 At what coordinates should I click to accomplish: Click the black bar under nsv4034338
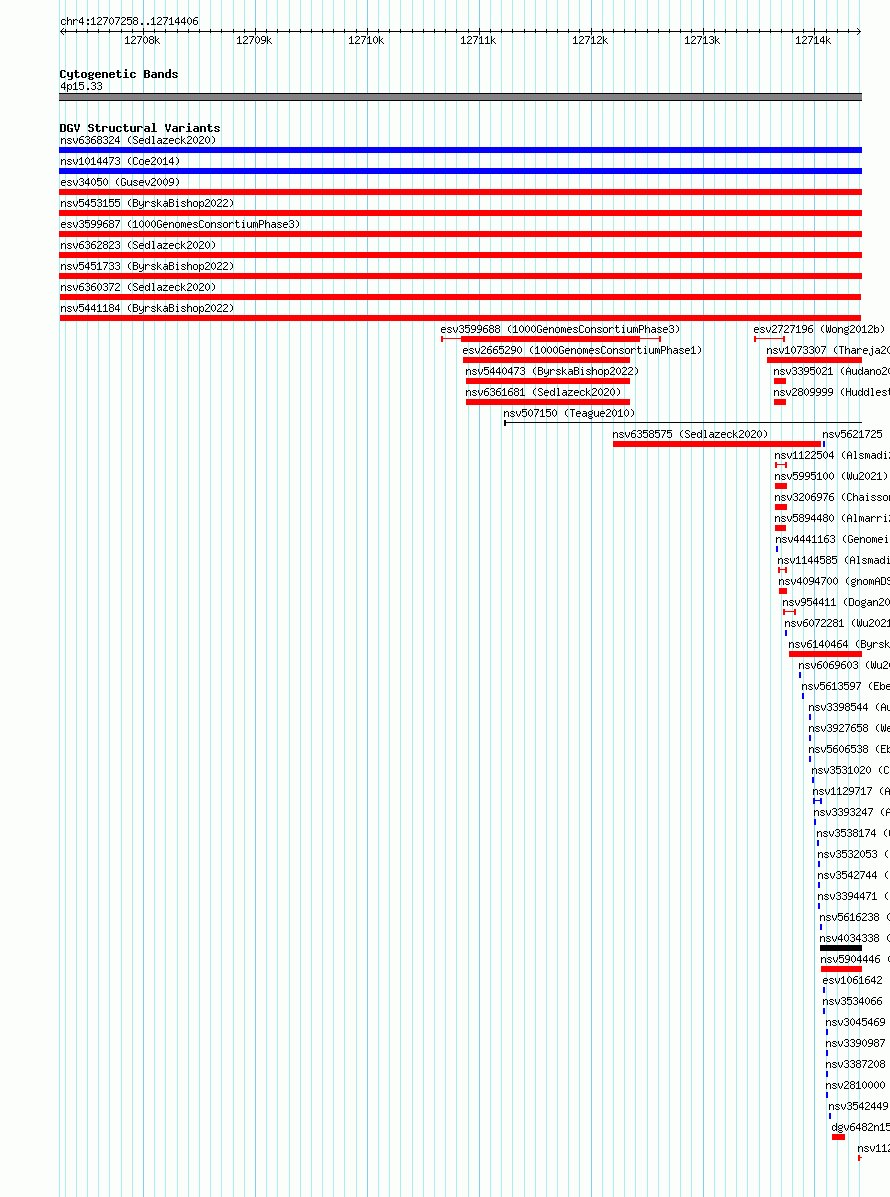(840, 947)
